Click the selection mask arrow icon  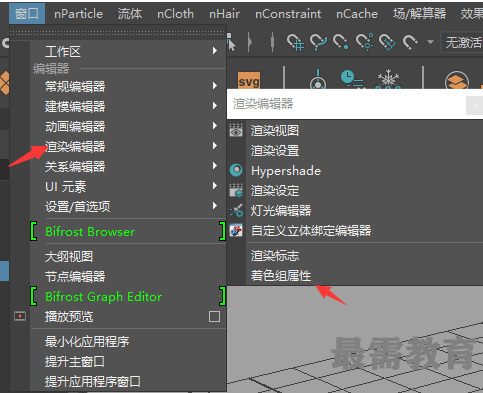pos(231,42)
